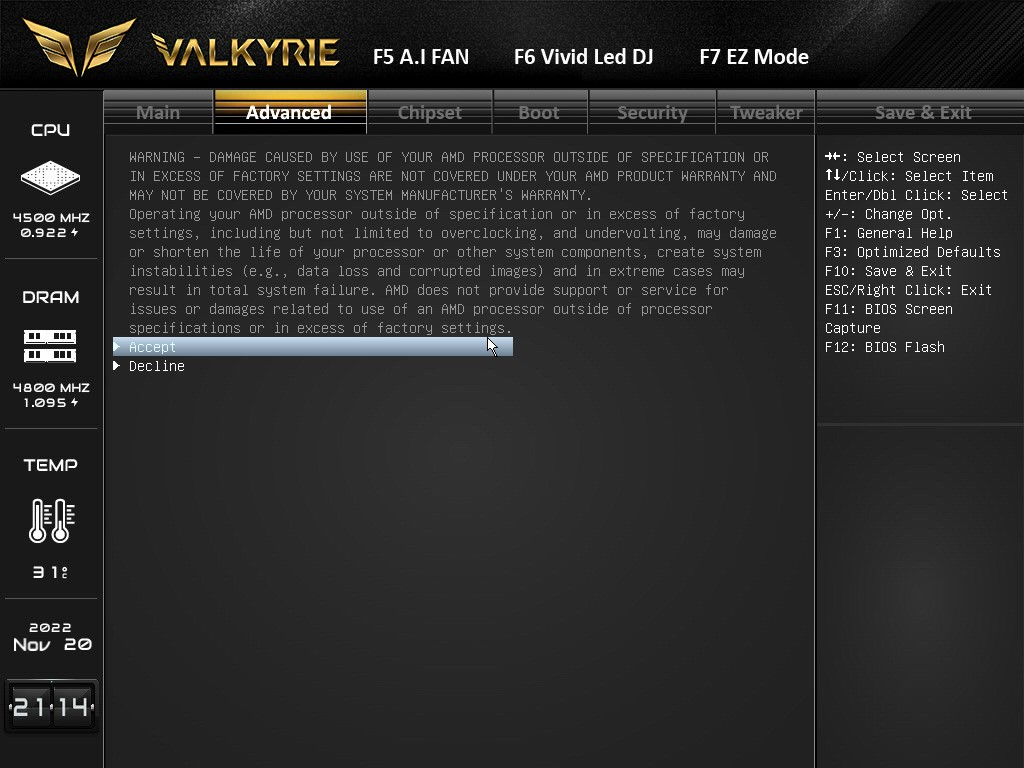Click the TEMP thermometer icon
The width and height of the screenshot is (1024, 768).
coord(50,520)
